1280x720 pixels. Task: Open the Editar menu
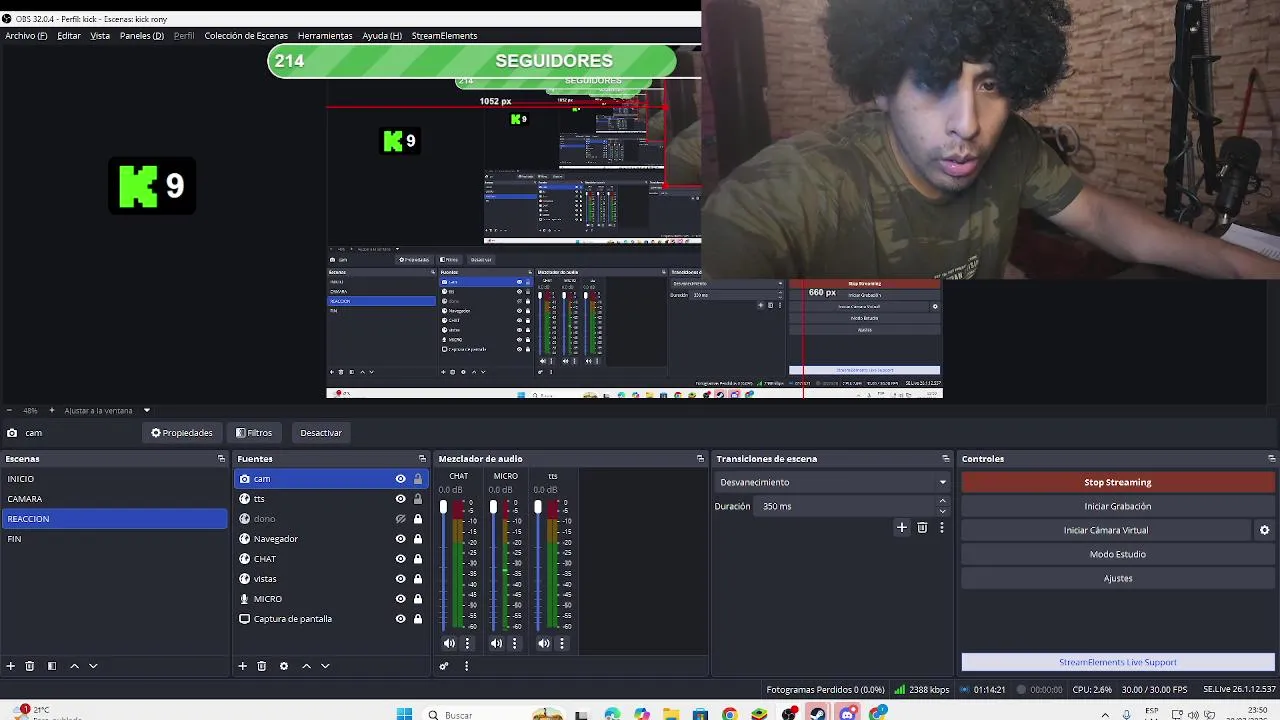click(x=69, y=36)
